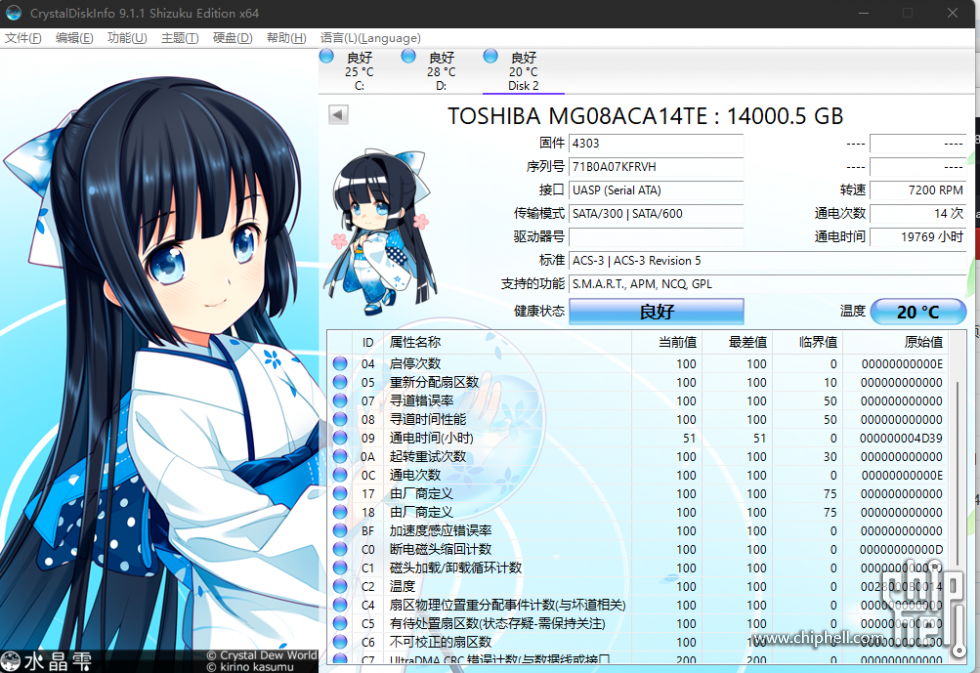The width and height of the screenshot is (980, 673).
Task: Click the blue status orb for C: drive
Action: (326, 56)
